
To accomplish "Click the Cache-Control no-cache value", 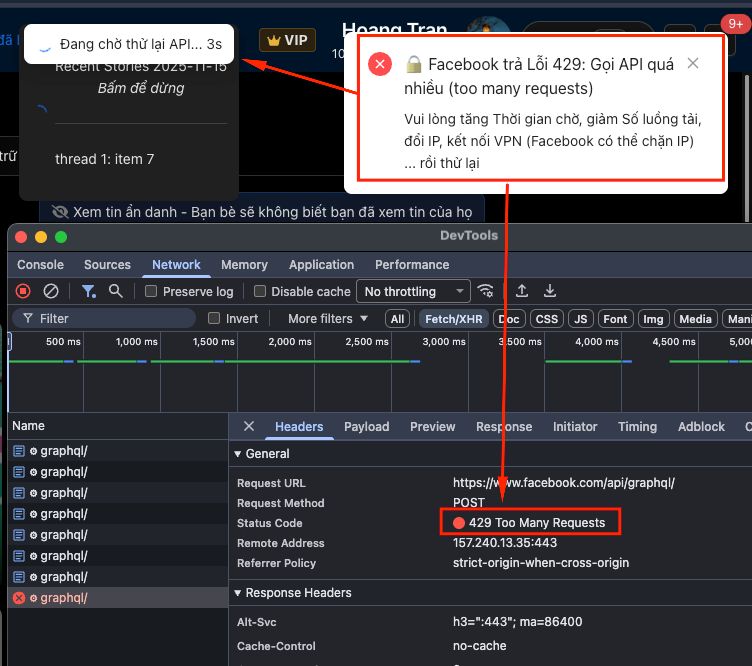I will point(479,646).
